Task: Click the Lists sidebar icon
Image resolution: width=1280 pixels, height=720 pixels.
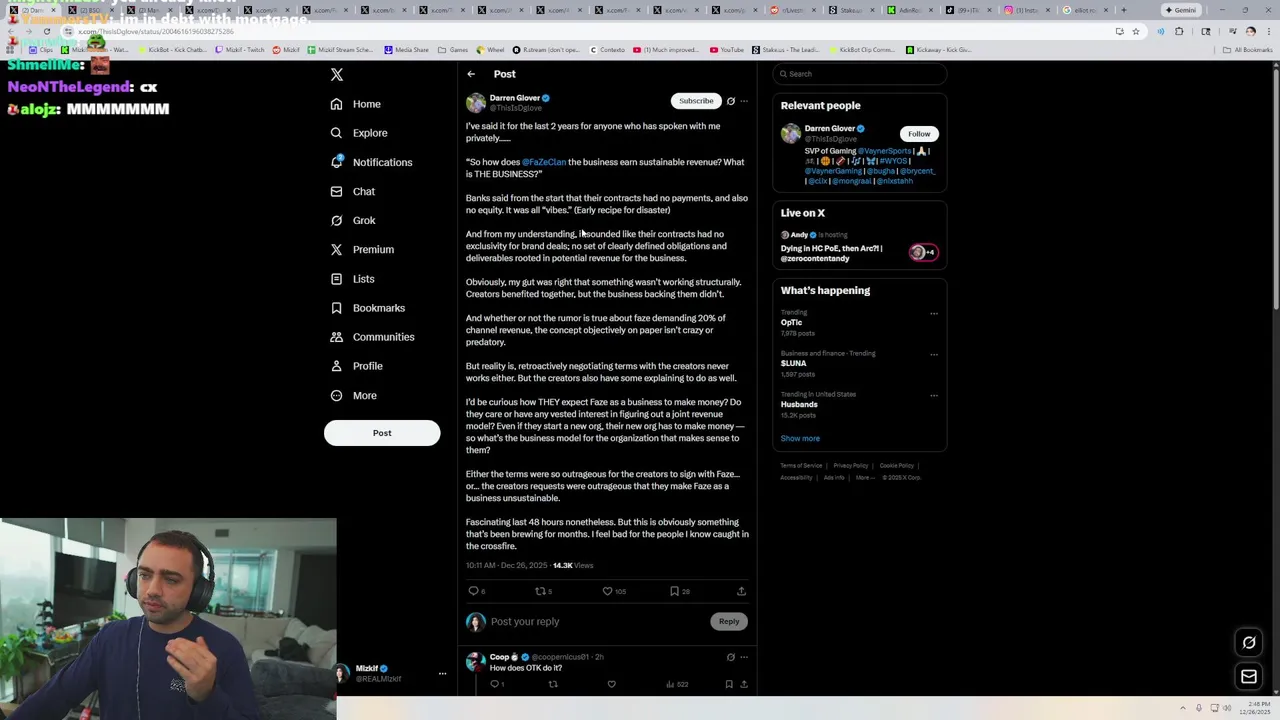Action: [336, 279]
